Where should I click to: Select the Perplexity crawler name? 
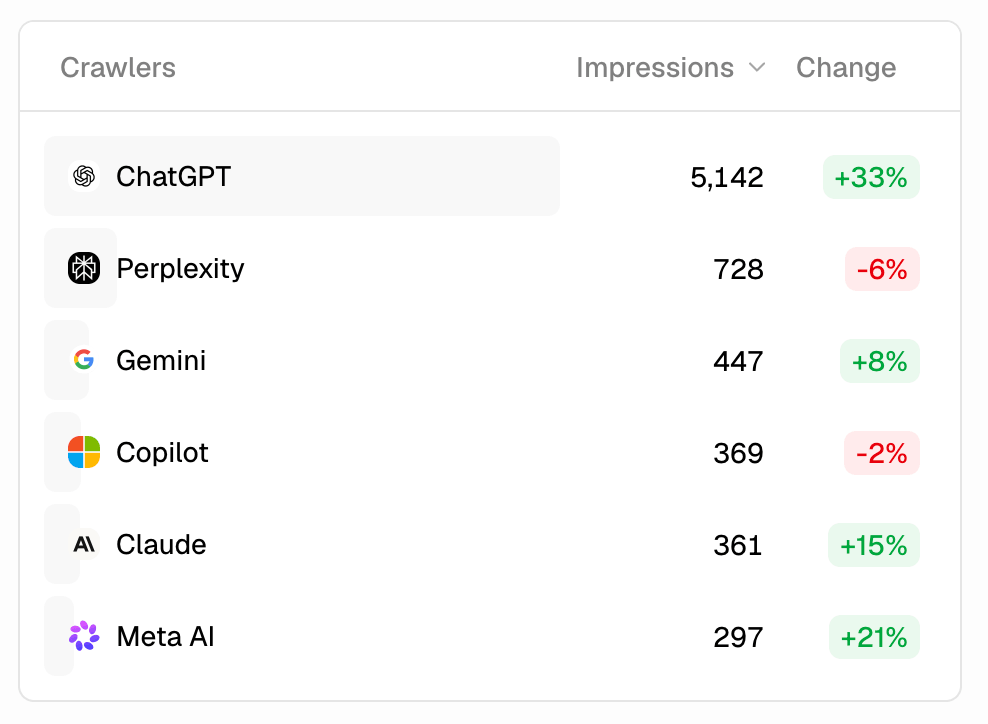pyautogui.click(x=180, y=269)
